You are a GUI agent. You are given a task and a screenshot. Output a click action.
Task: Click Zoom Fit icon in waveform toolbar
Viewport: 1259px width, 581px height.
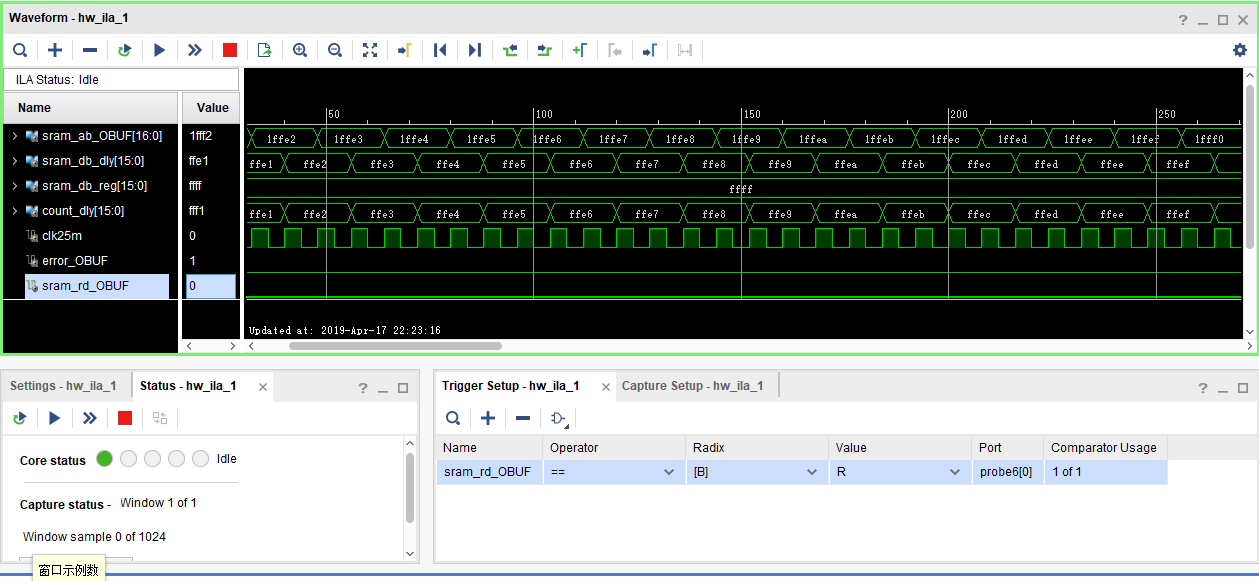pyautogui.click(x=370, y=50)
